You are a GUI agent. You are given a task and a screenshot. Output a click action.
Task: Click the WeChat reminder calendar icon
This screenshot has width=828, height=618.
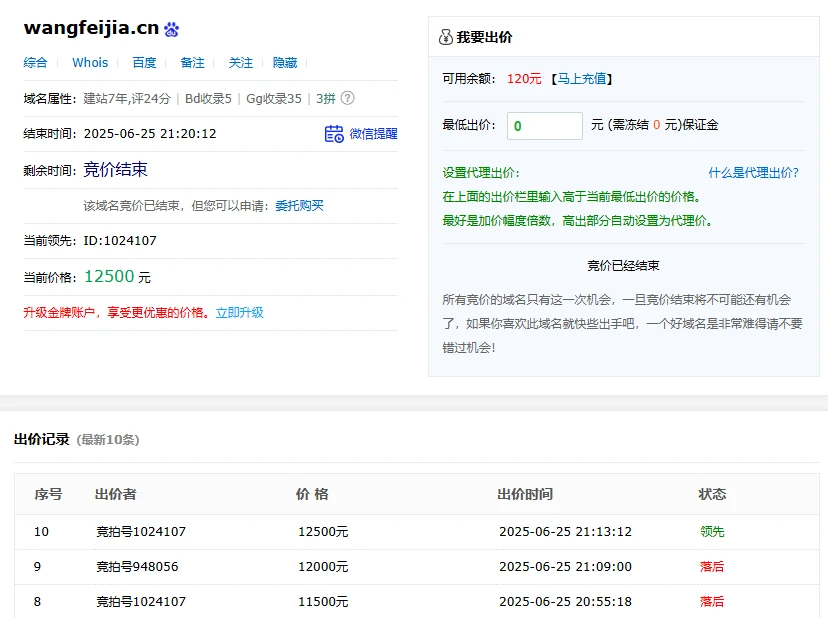tap(334, 134)
